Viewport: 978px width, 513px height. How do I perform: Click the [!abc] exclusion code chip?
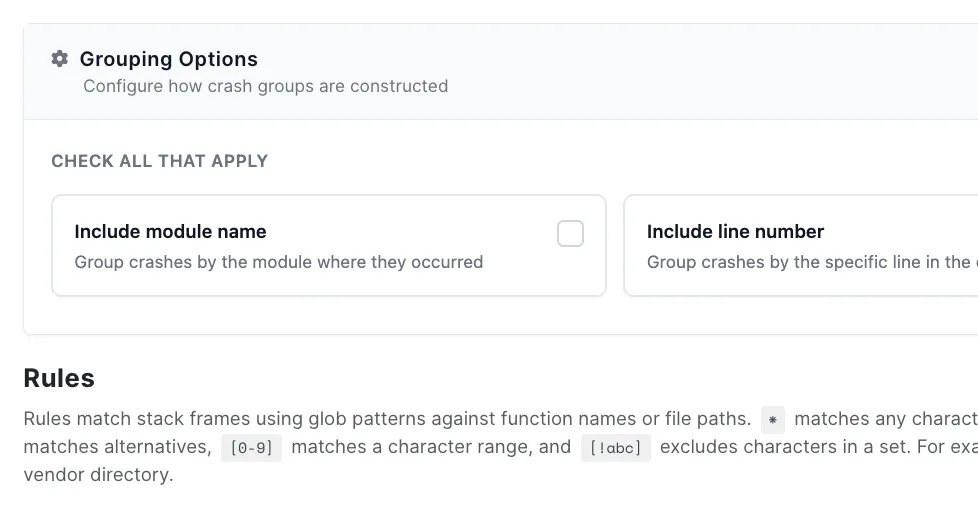(x=616, y=448)
